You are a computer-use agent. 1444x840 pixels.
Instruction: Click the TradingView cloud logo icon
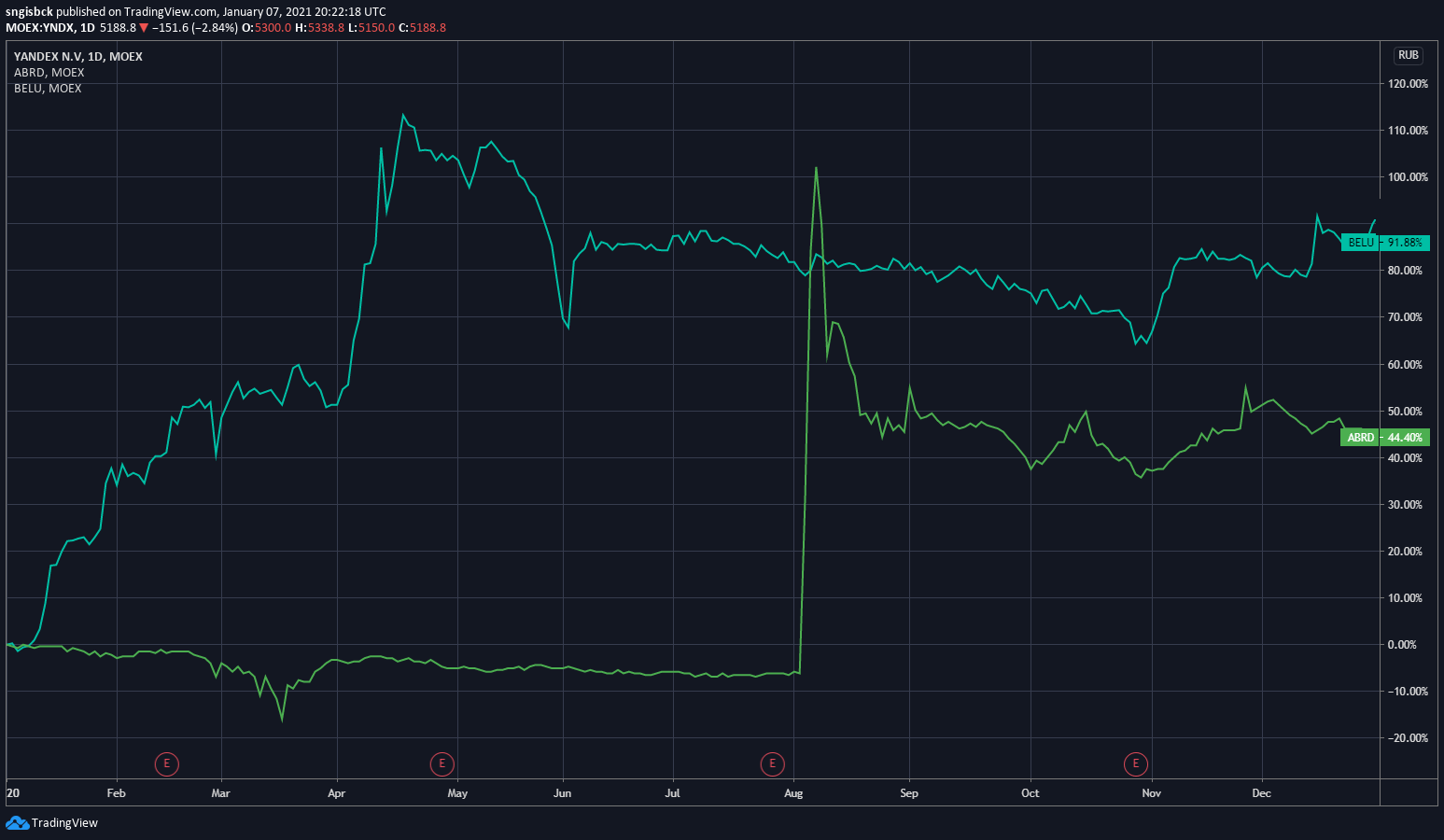[17, 822]
